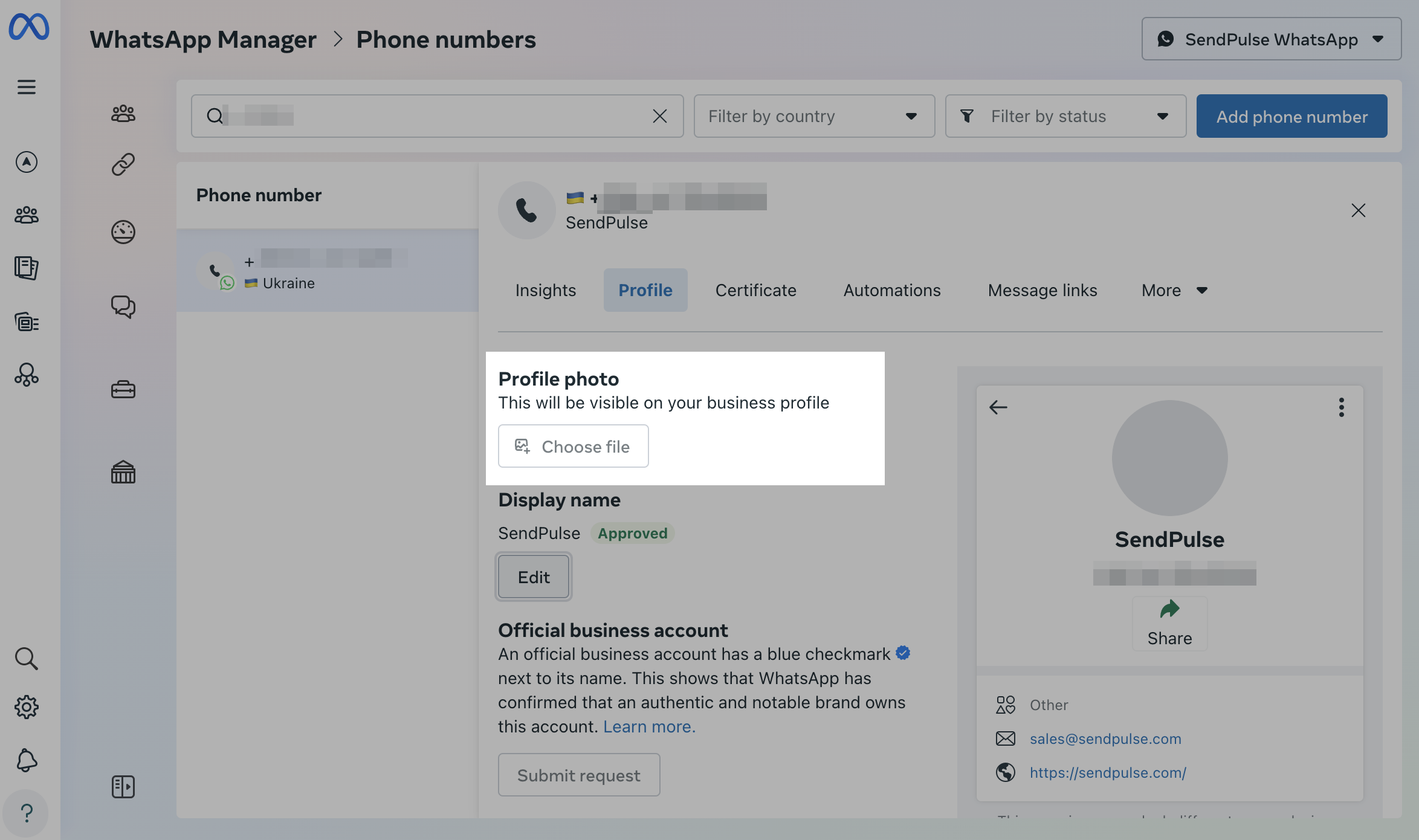Viewport: 1419px width, 840px height.
Task: Click Choose file for profile photo
Action: coord(573,446)
